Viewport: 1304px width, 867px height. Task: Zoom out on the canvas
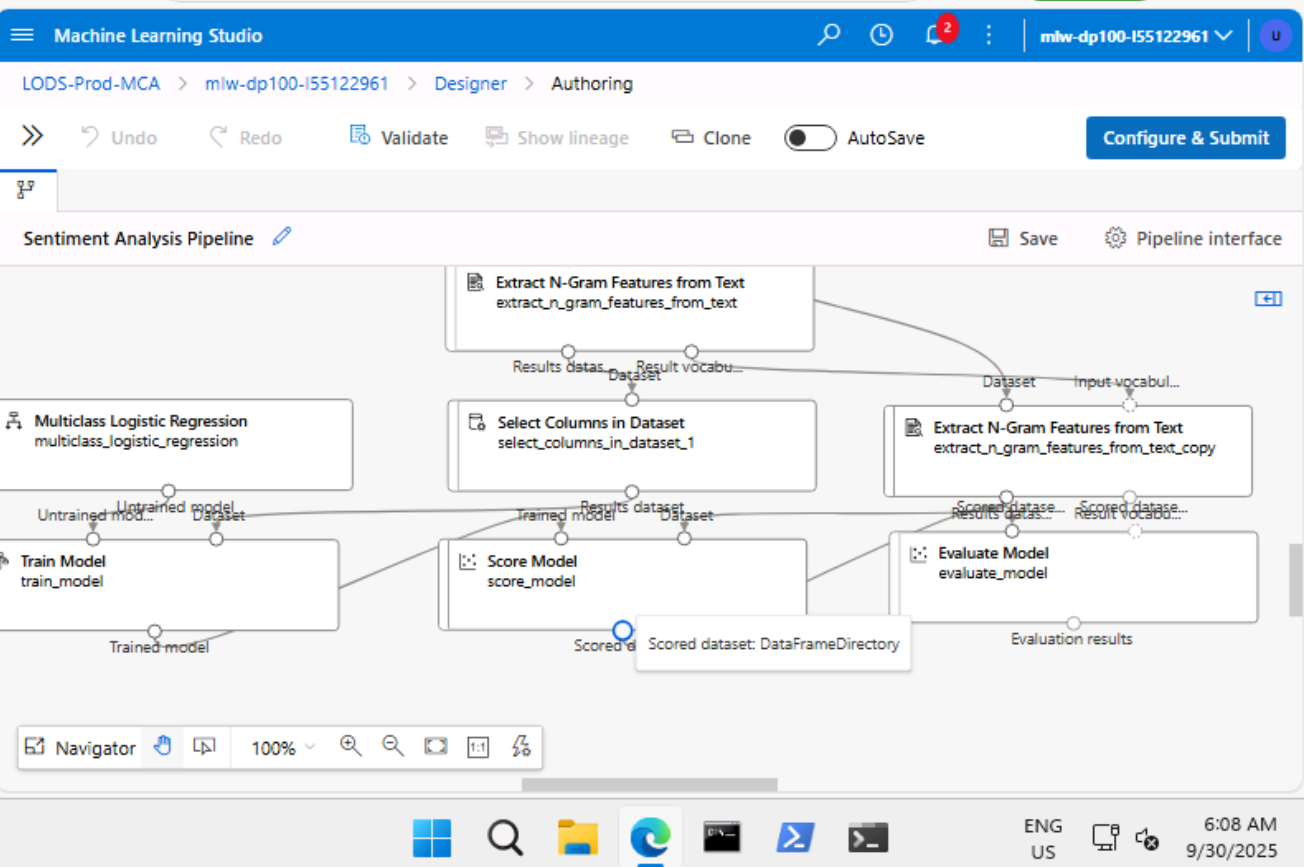[x=393, y=746]
